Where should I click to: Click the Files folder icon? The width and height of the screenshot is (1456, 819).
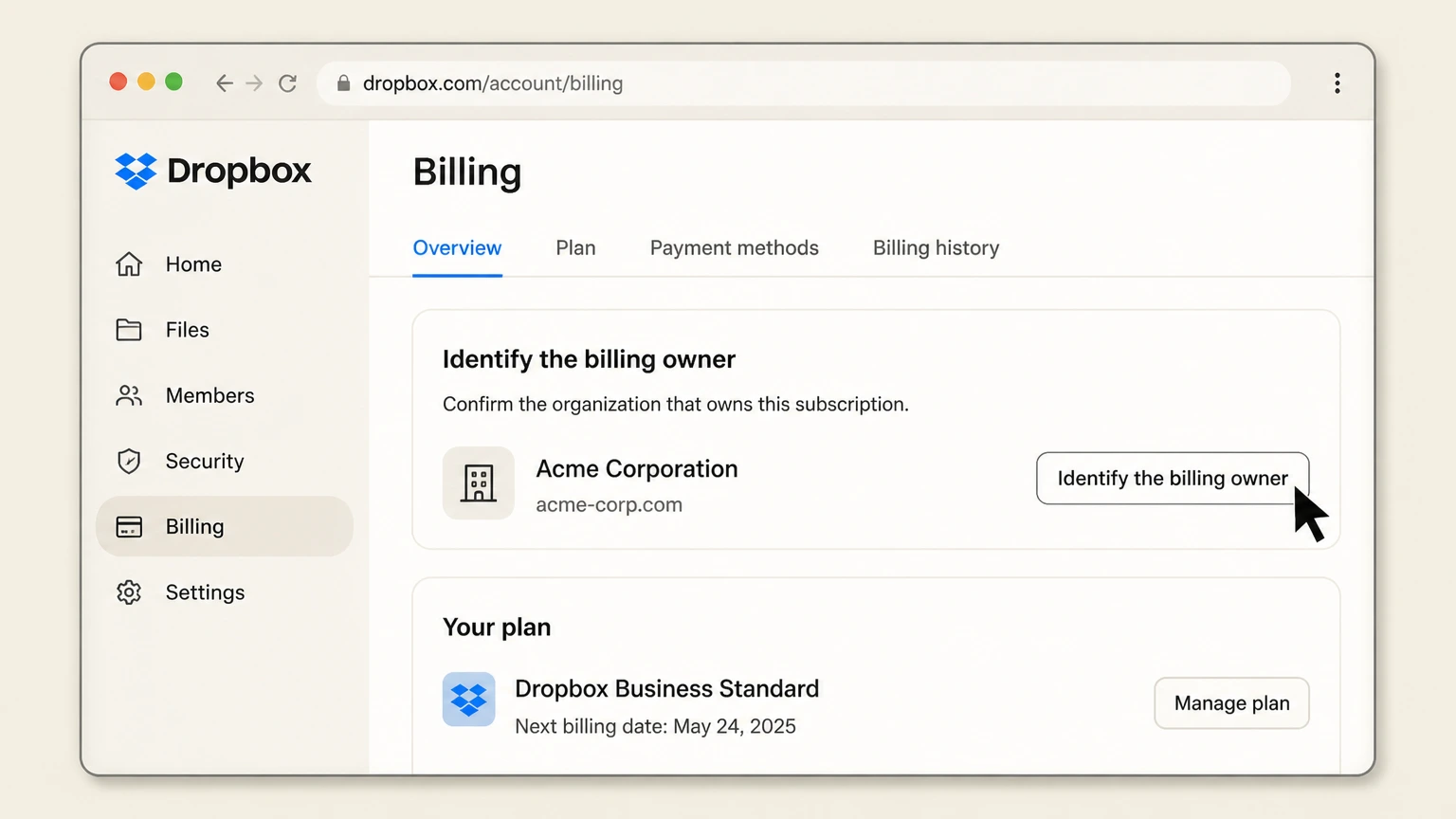coord(129,330)
